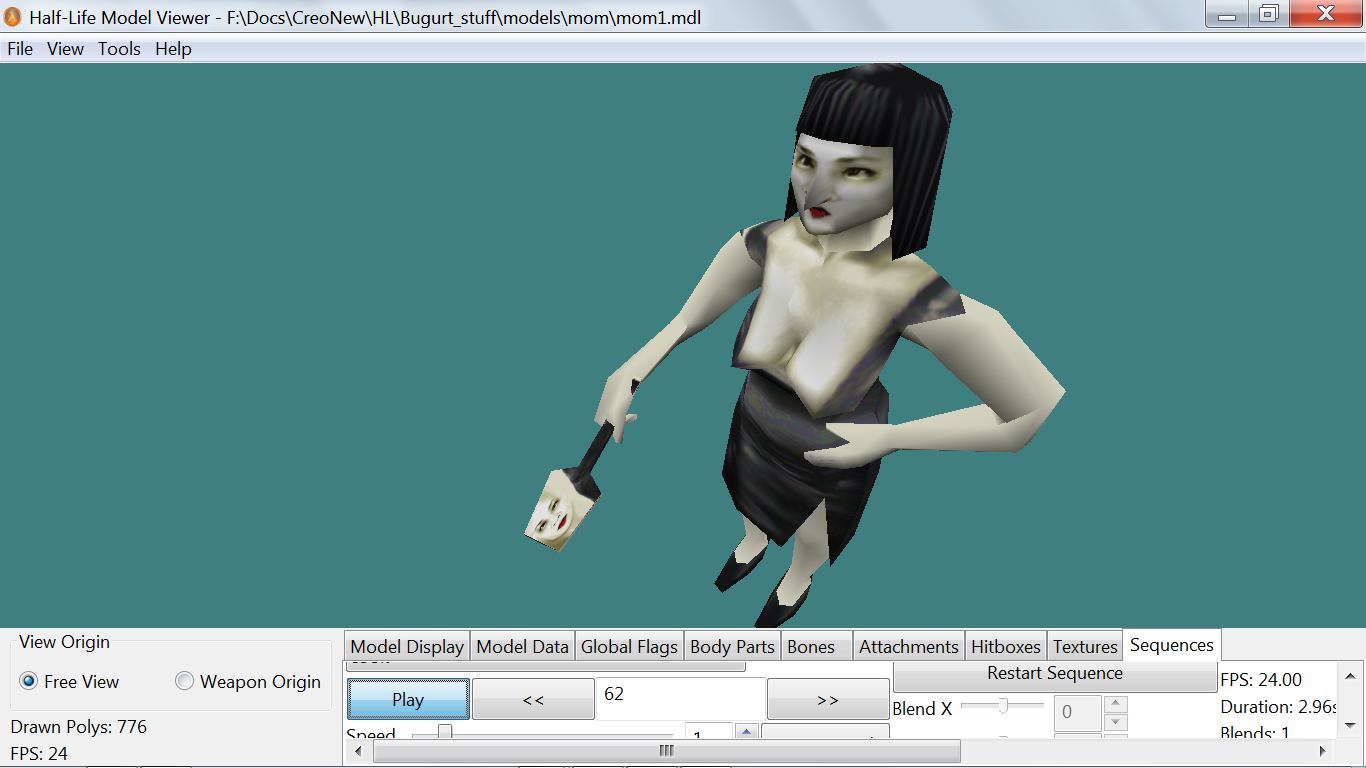Click the Blend X slider handle
Image resolution: width=1366 pixels, height=768 pixels.
[1002, 707]
